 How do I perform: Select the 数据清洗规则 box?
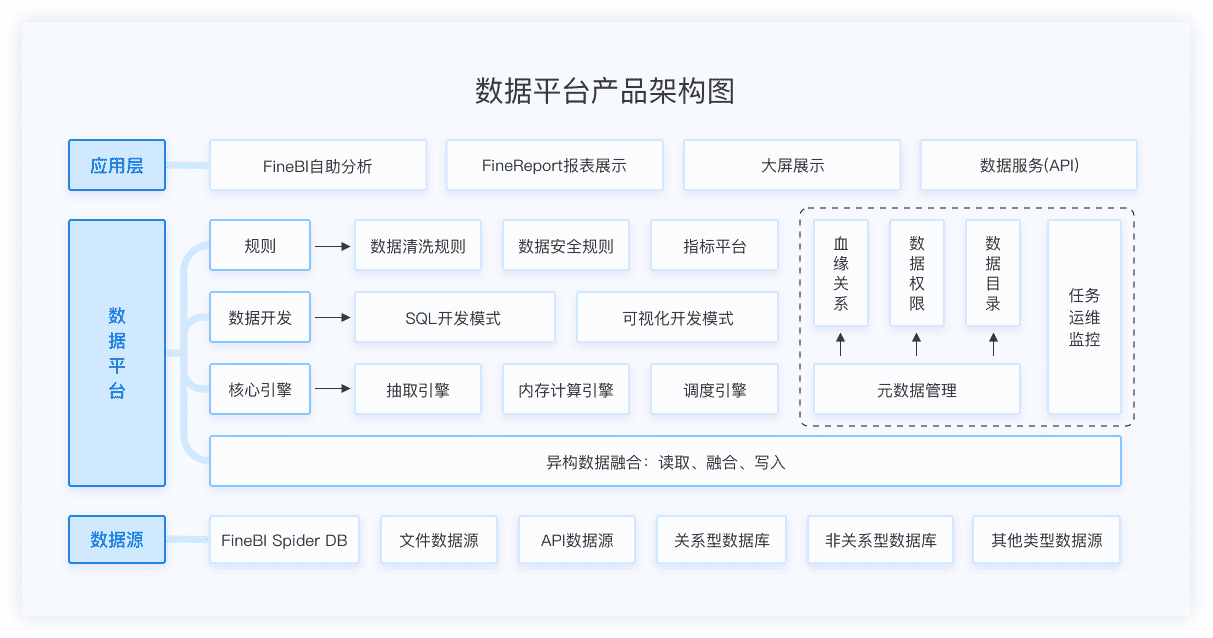coord(418,245)
